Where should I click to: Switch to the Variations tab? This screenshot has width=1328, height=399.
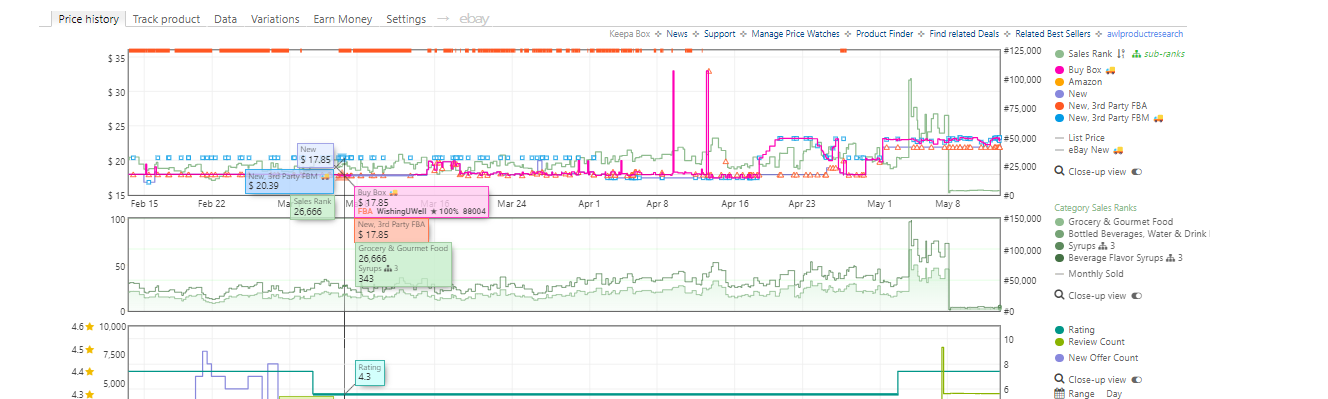275,19
